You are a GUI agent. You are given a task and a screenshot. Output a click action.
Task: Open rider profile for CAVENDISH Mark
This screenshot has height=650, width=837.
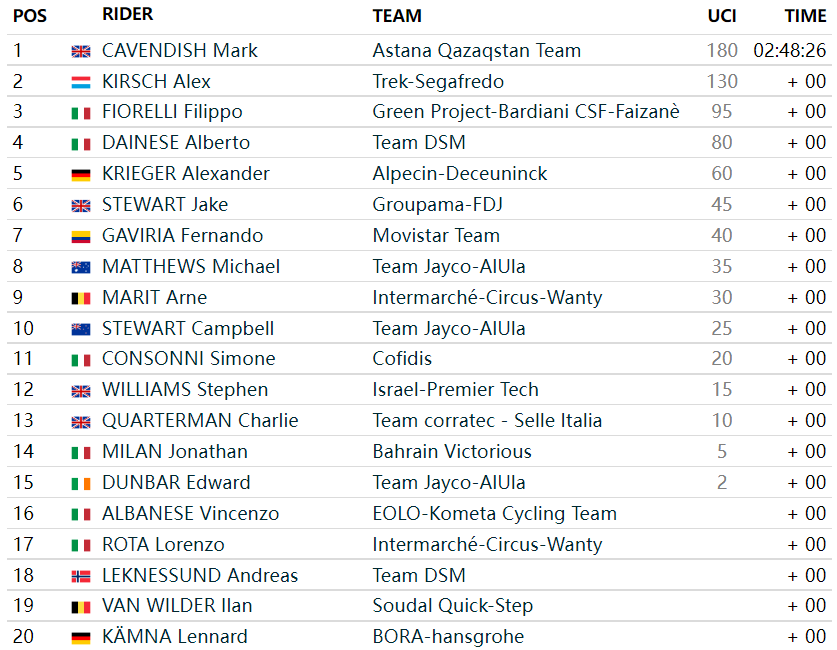pos(180,50)
